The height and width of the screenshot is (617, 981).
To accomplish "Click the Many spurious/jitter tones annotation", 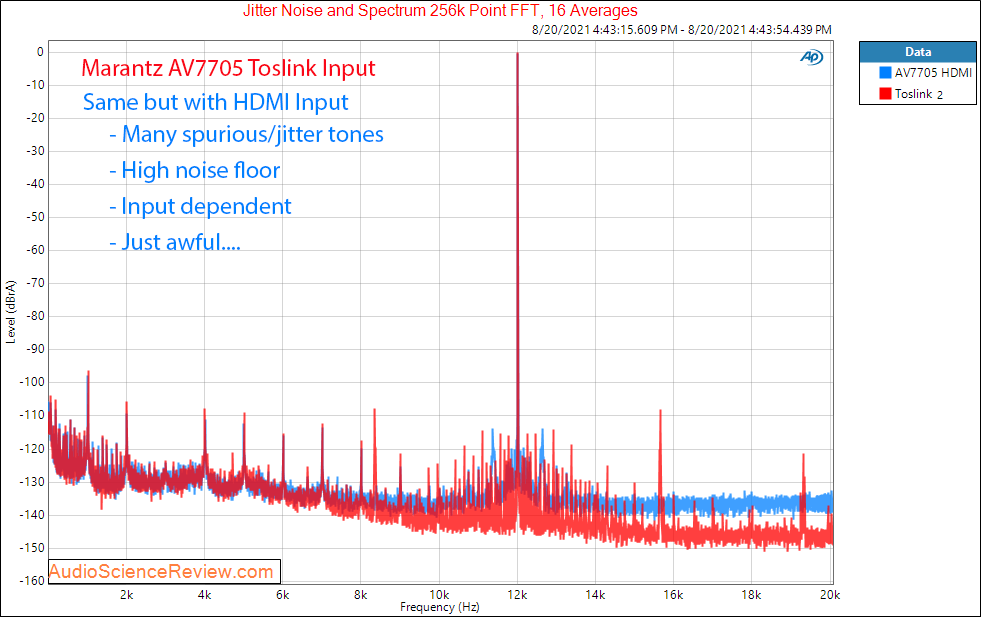I will (x=247, y=135).
